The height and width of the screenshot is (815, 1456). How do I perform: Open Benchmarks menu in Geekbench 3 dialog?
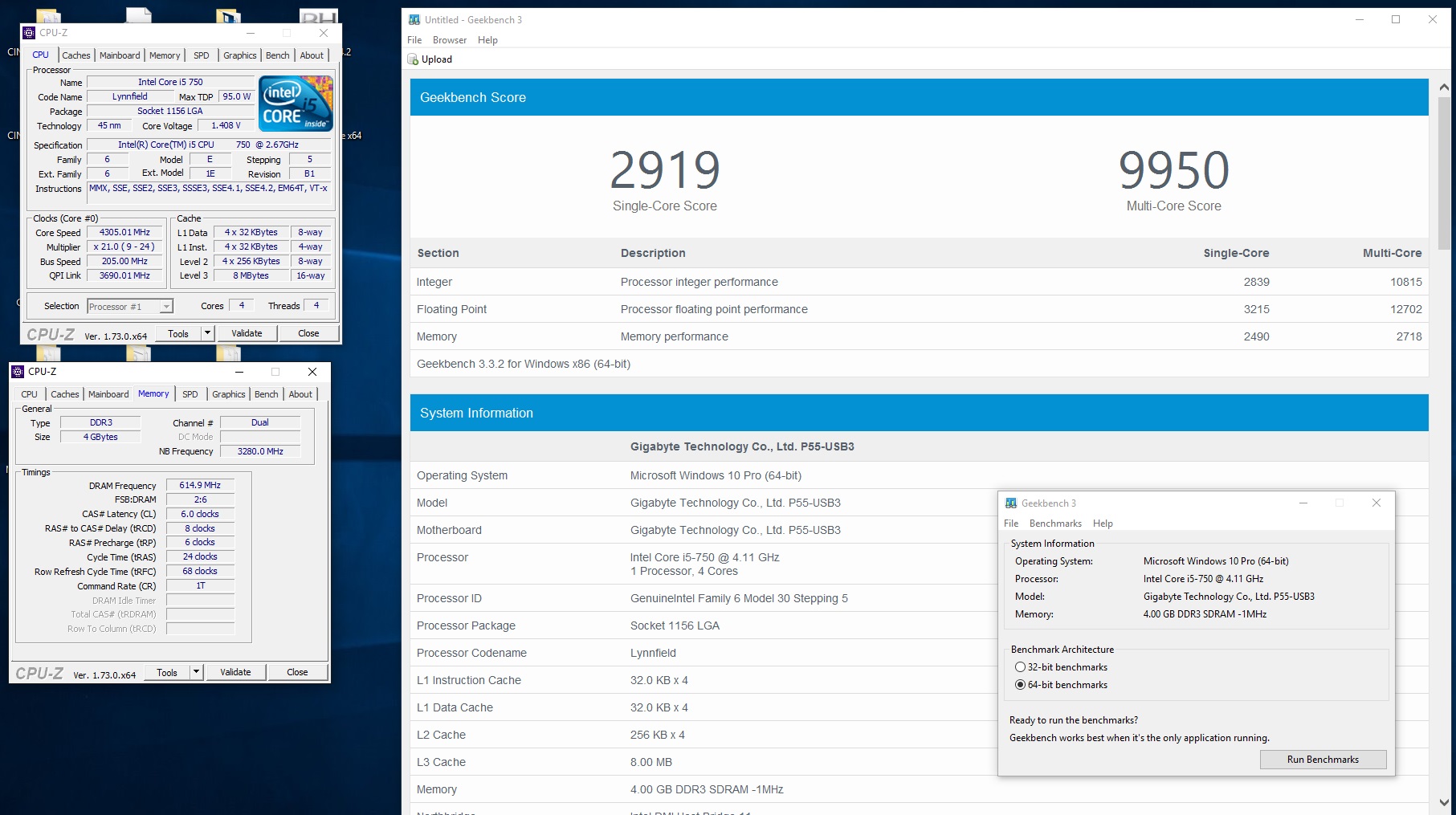click(1055, 524)
